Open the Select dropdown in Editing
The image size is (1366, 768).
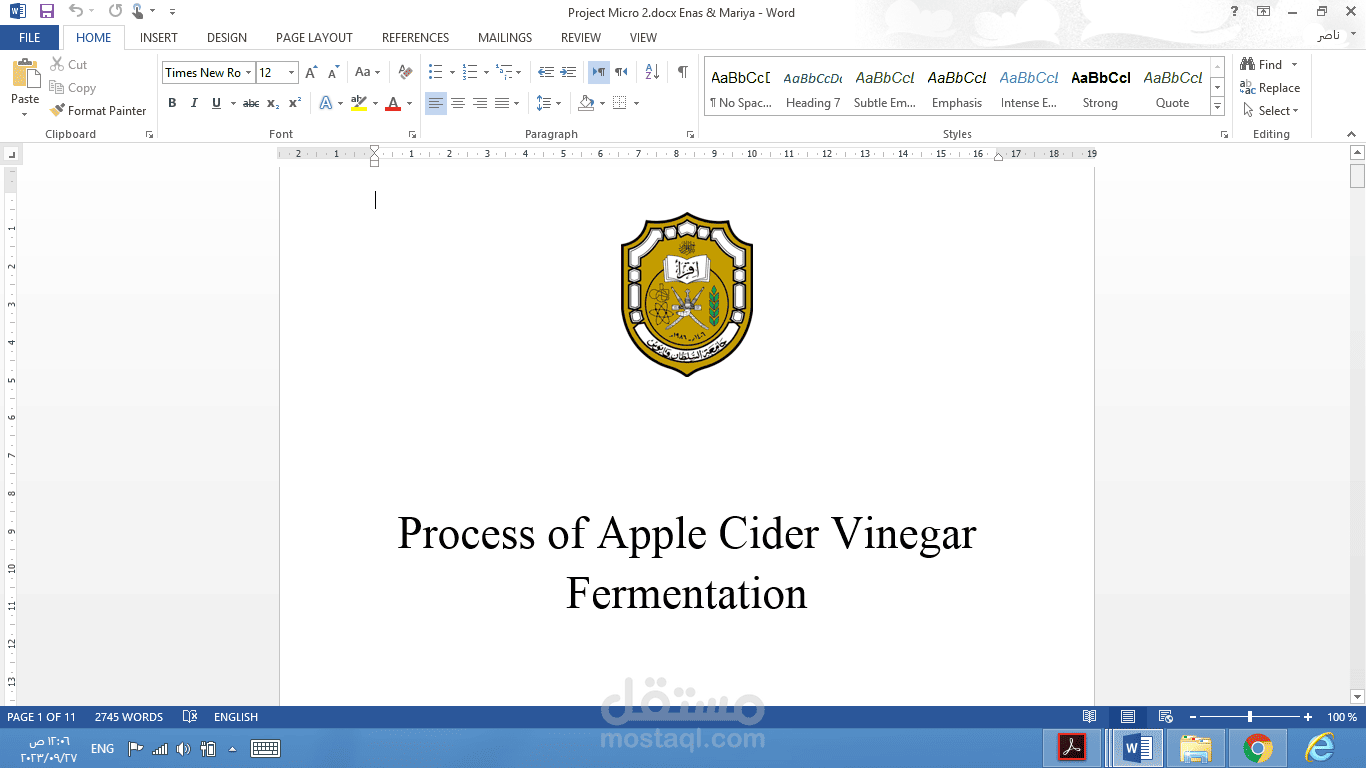pos(1271,111)
